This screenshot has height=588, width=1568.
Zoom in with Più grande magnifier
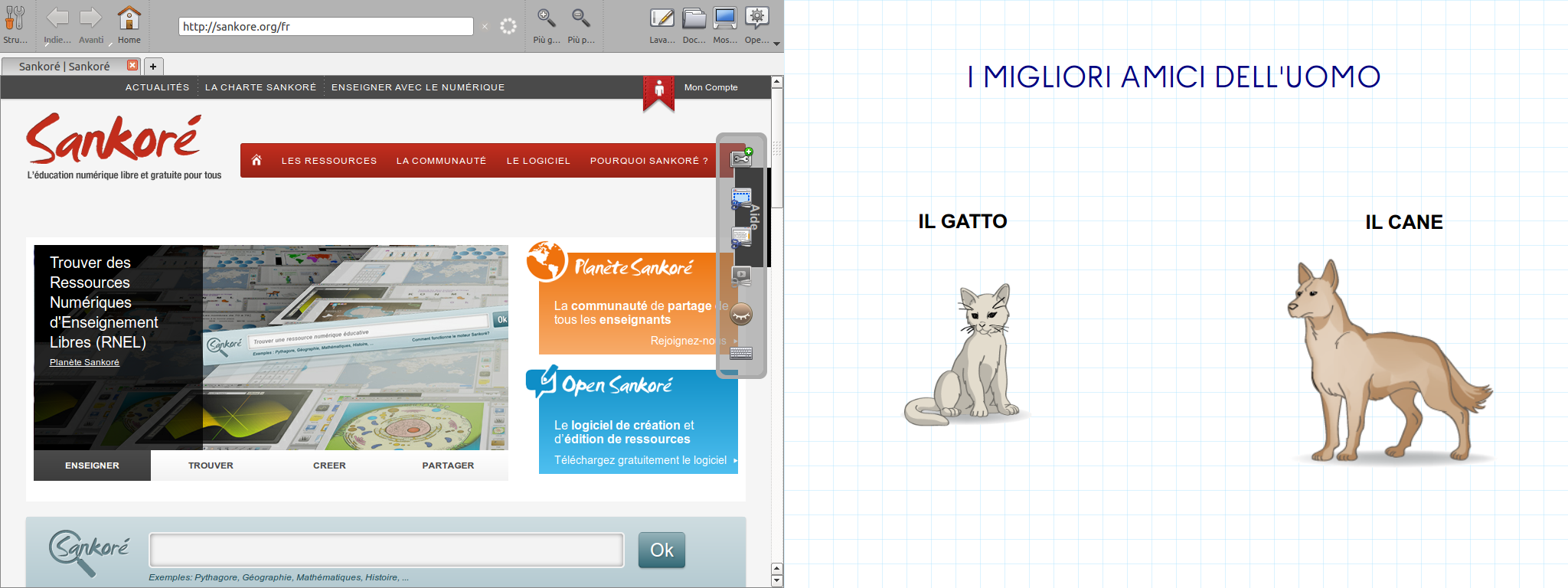546,18
